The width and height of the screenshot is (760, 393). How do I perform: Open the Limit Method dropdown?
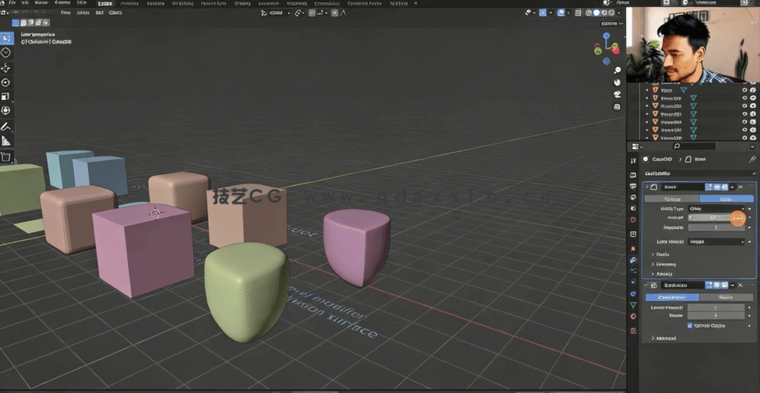[716, 241]
